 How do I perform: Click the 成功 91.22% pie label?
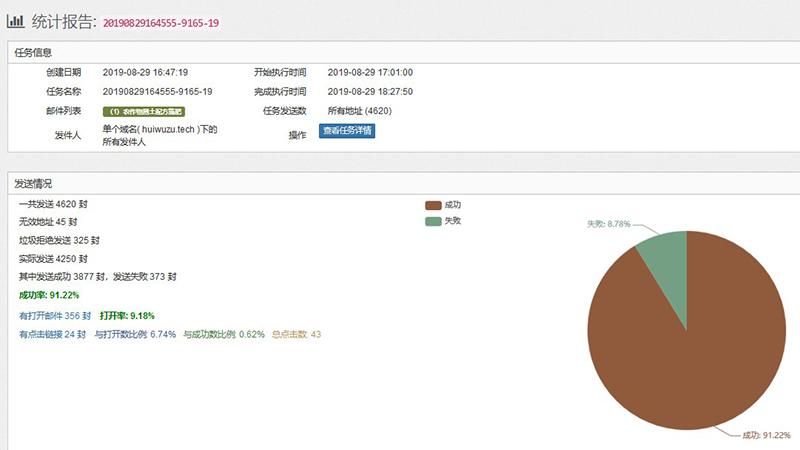tap(765, 435)
